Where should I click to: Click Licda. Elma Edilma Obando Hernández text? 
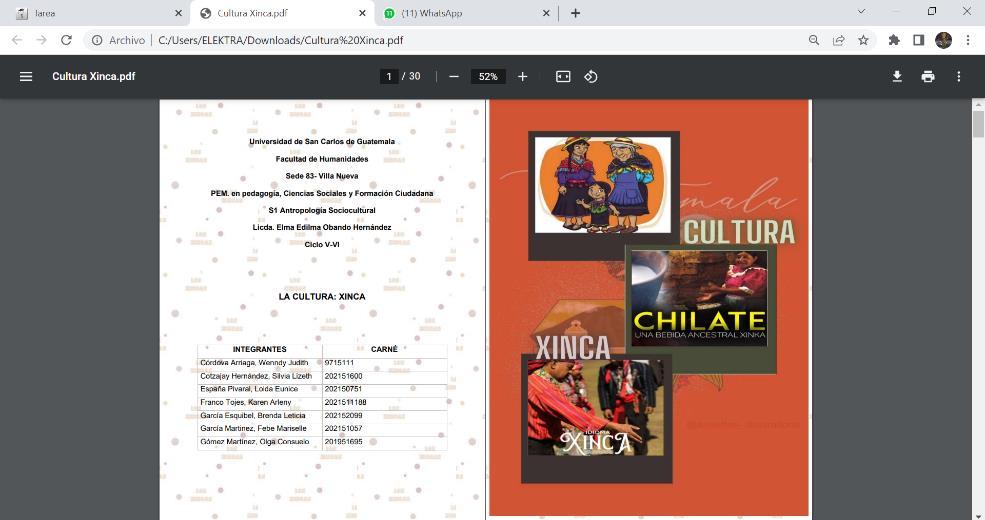[x=322, y=227]
